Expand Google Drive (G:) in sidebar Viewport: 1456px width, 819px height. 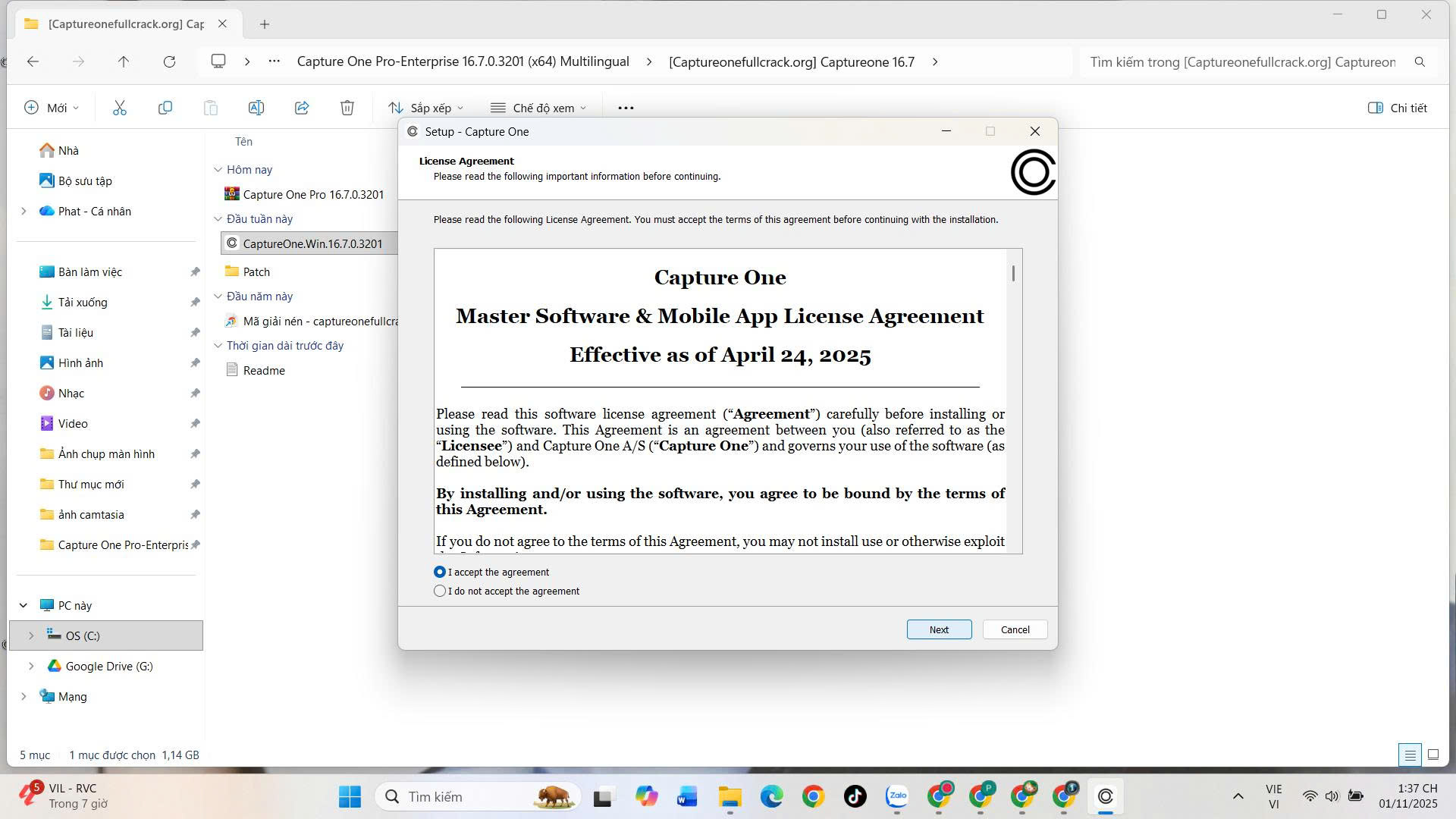point(31,666)
